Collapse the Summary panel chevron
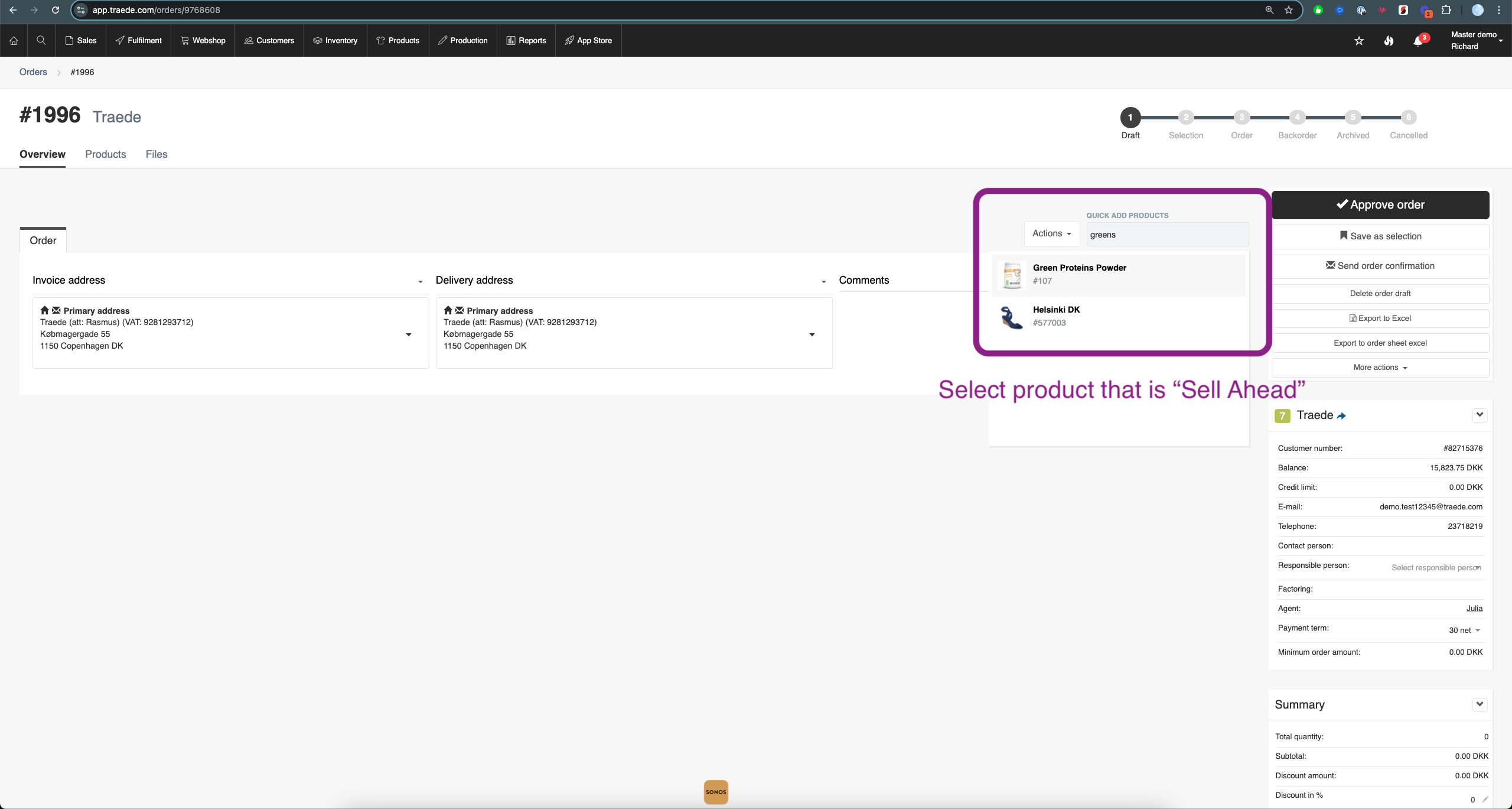 [1480, 704]
